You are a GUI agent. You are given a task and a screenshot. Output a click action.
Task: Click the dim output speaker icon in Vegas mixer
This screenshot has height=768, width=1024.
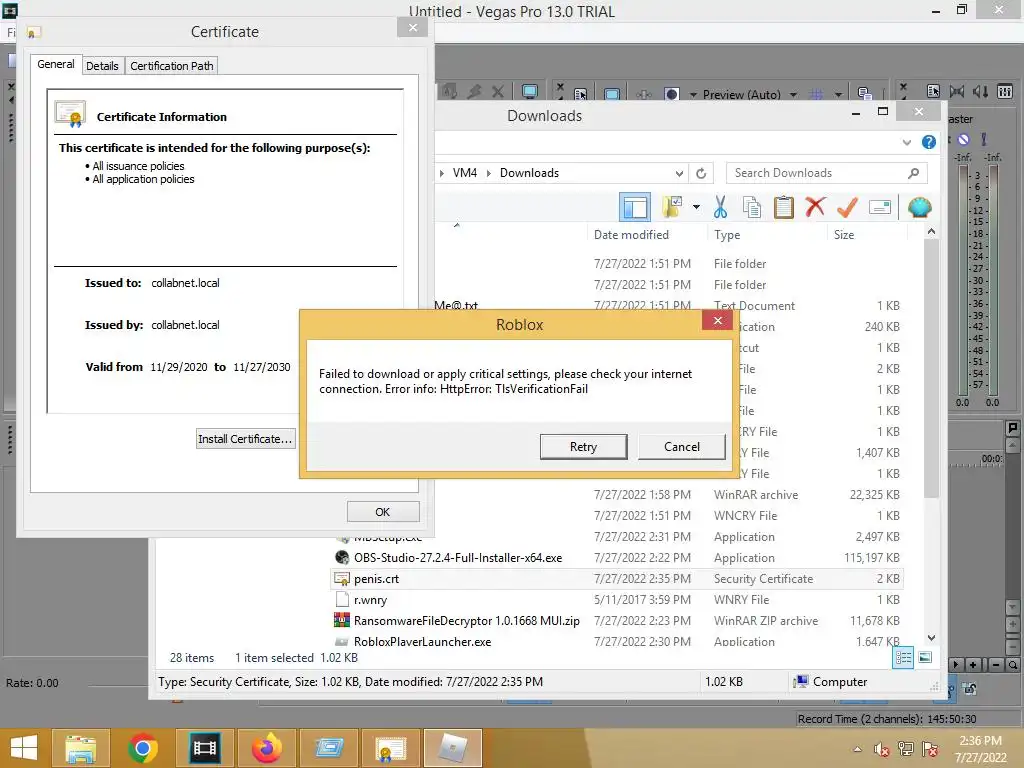(980, 91)
